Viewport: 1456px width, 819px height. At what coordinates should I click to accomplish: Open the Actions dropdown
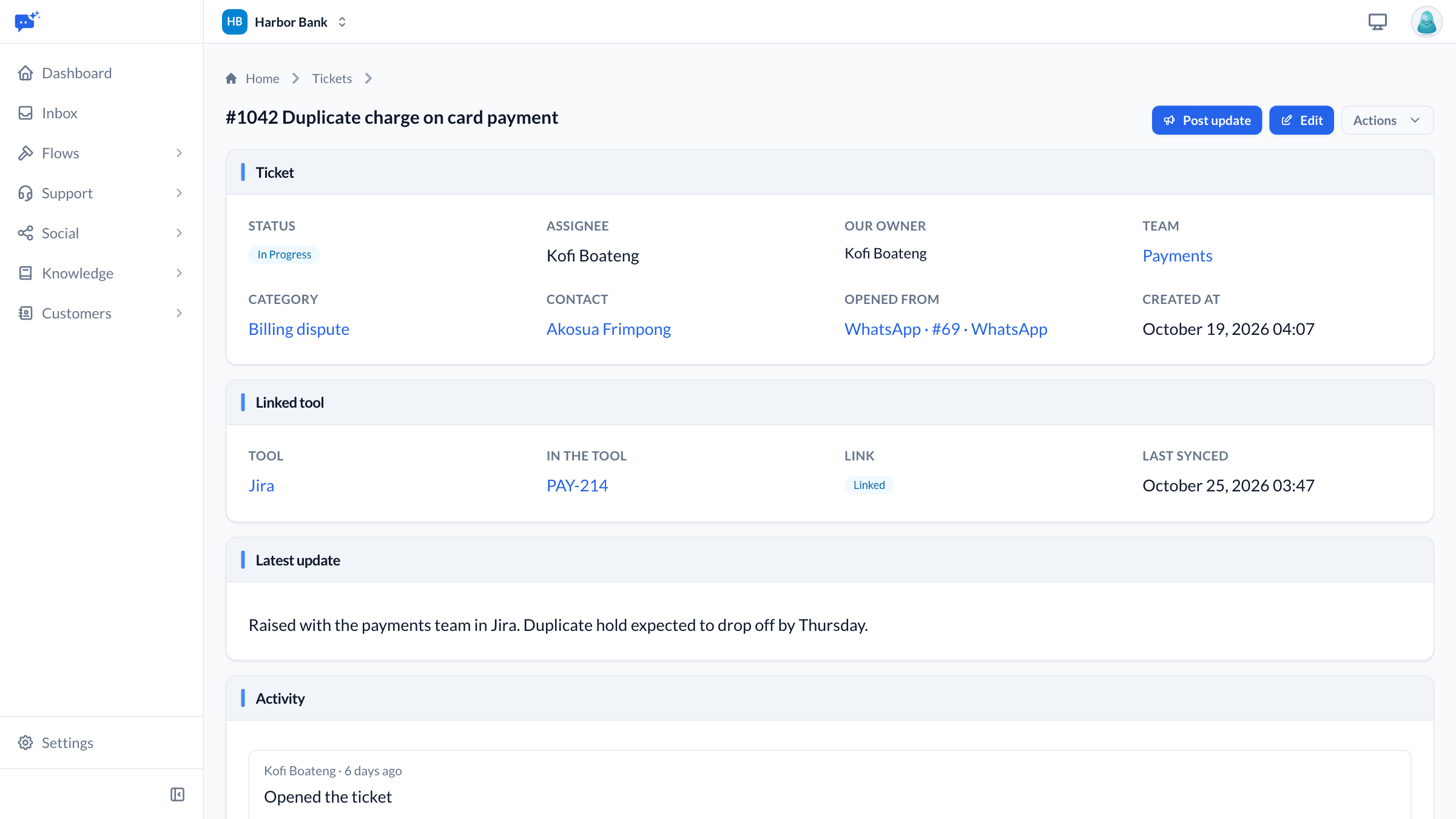coord(1387,120)
